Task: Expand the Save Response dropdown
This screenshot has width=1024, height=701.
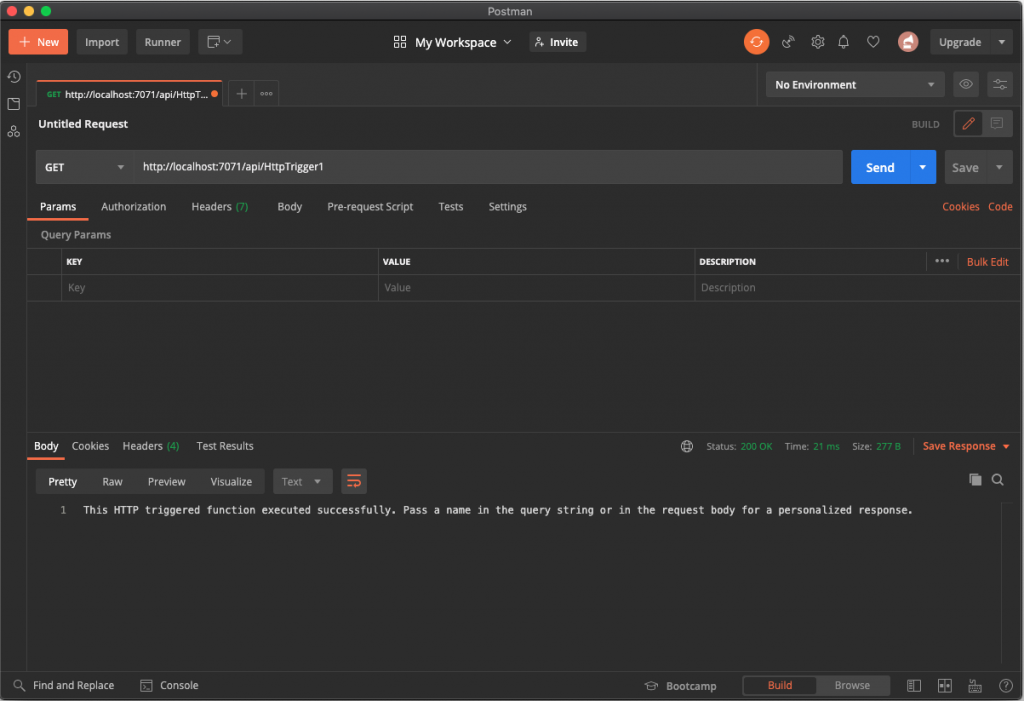Action: (x=1006, y=446)
